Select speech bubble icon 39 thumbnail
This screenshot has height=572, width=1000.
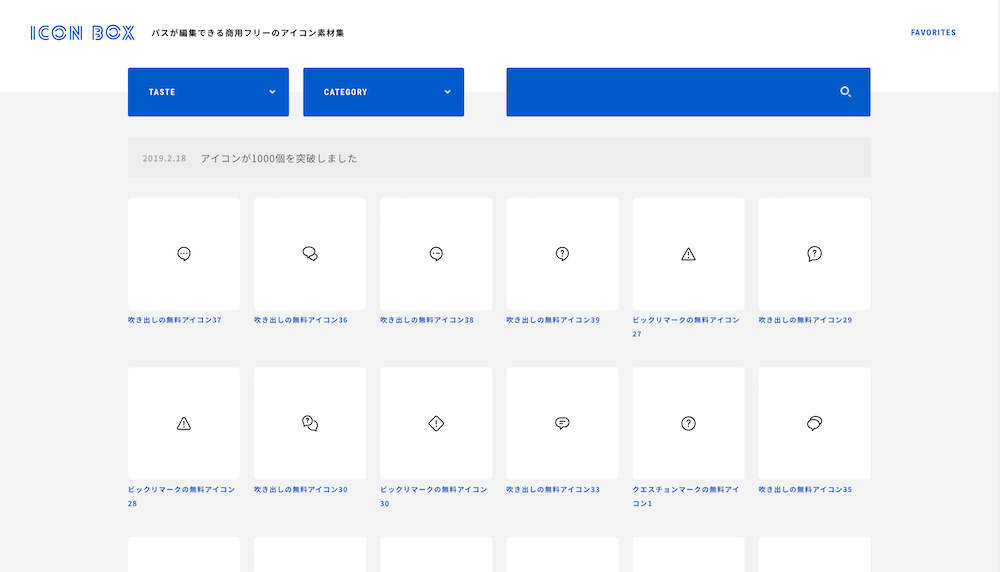(562, 254)
